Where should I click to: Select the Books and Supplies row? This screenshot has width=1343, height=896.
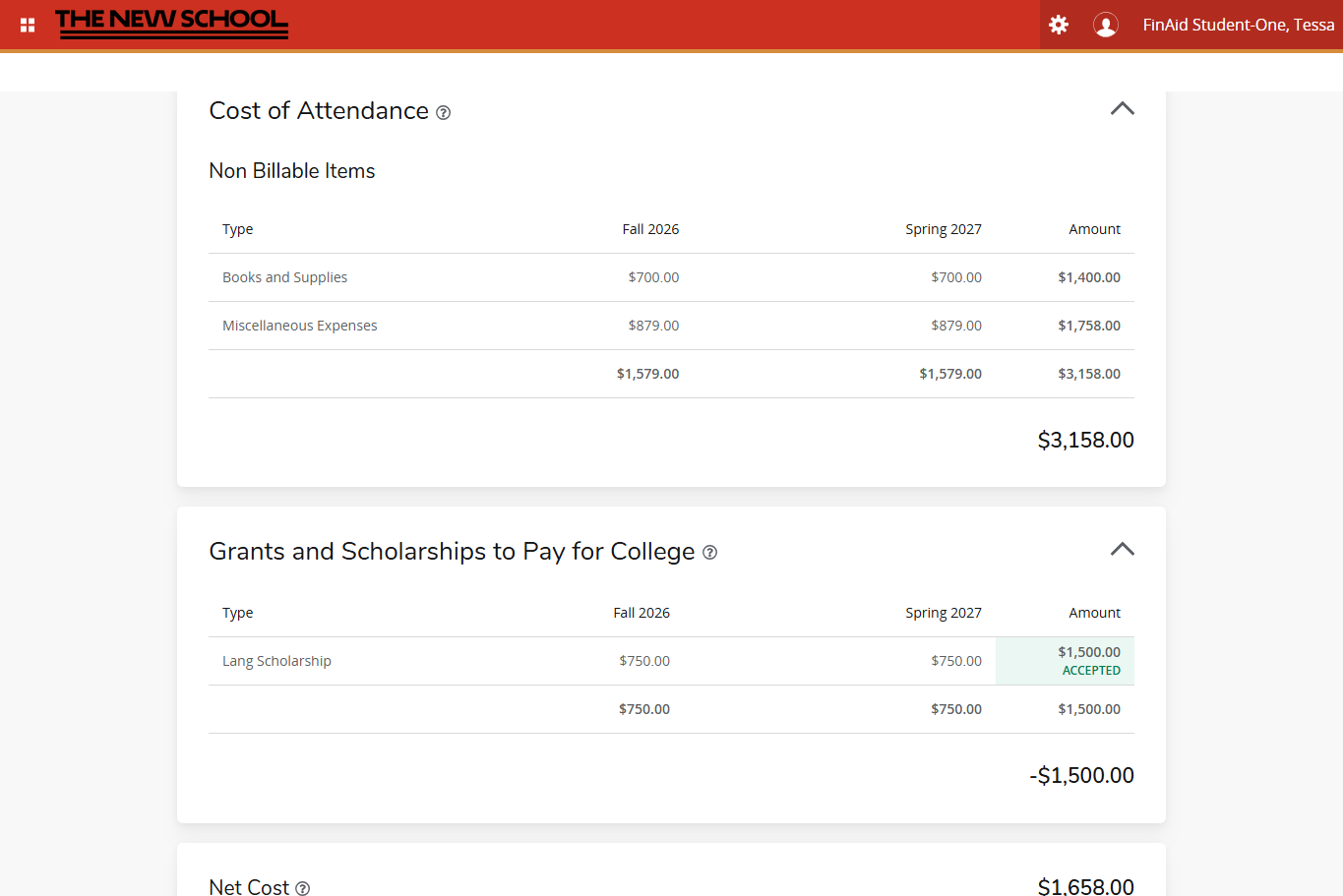pos(284,277)
